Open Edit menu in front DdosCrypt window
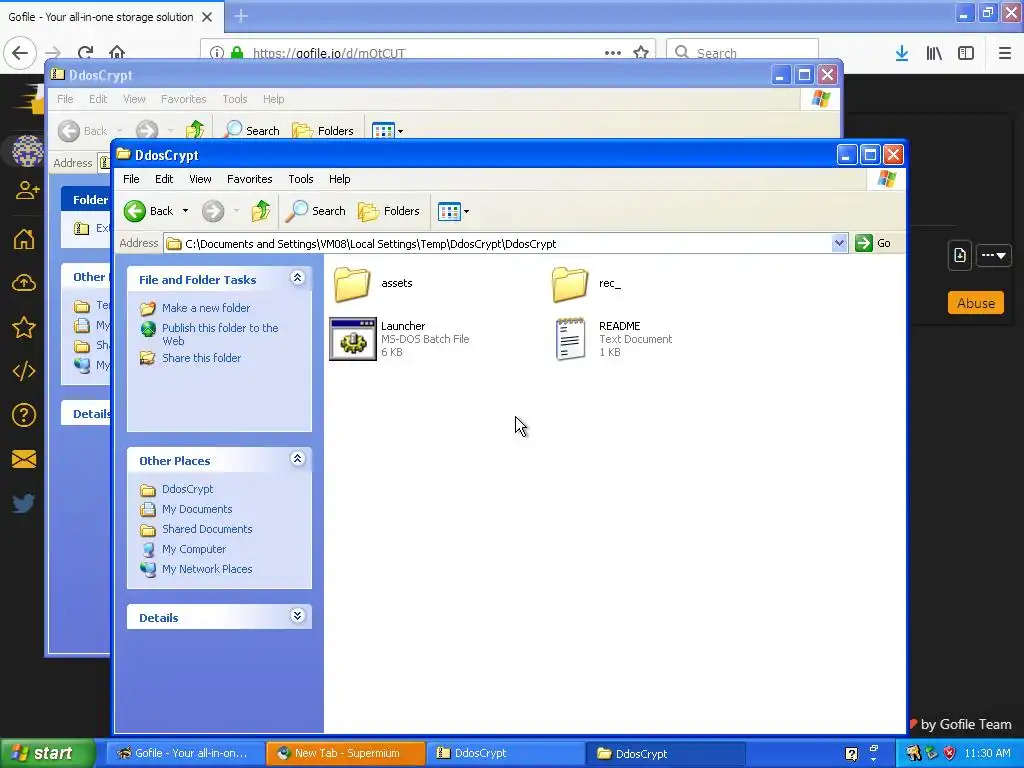This screenshot has width=1024, height=768. click(x=164, y=179)
